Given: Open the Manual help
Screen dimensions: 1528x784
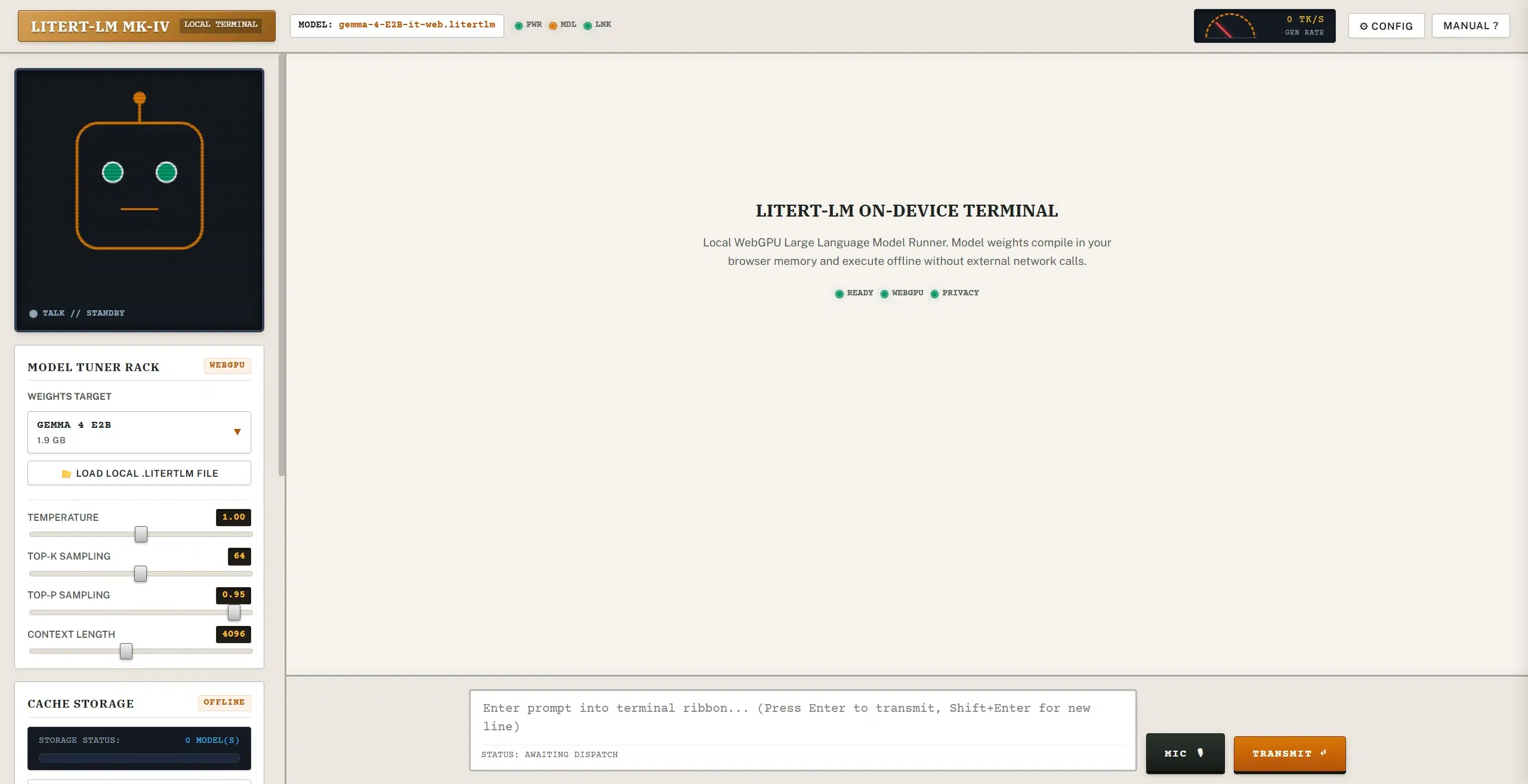Looking at the screenshot, I should point(1471,26).
